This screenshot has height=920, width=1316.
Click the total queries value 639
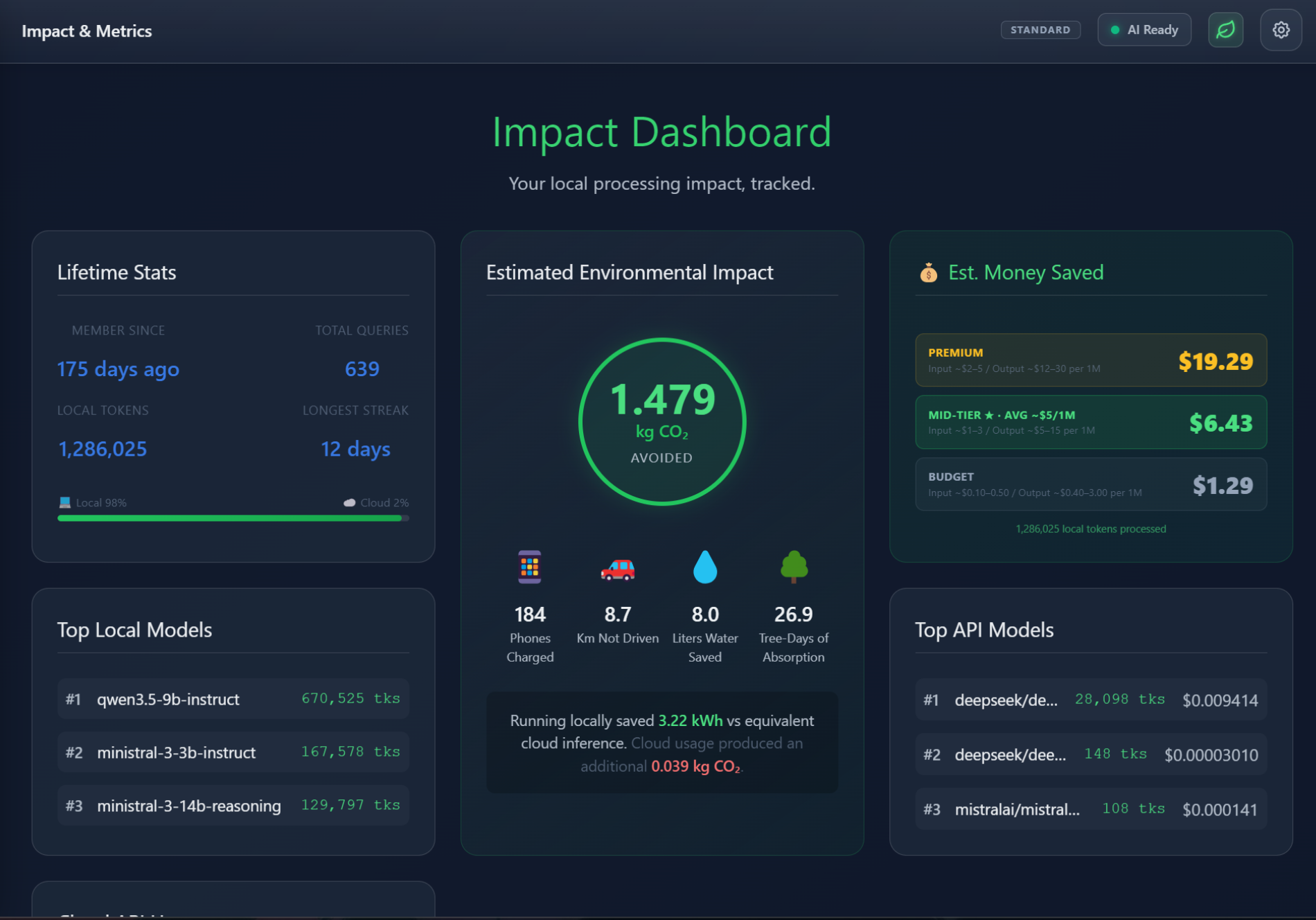(362, 369)
